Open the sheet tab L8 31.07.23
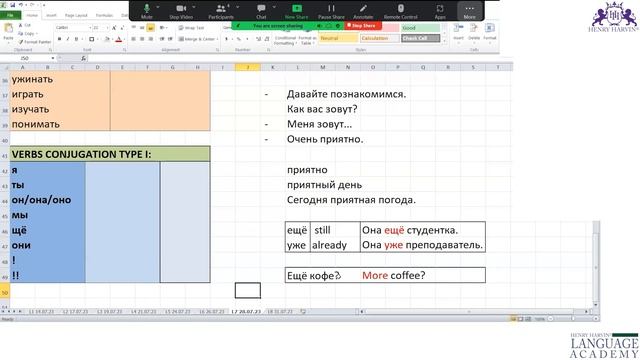The image size is (640, 360). (x=280, y=311)
